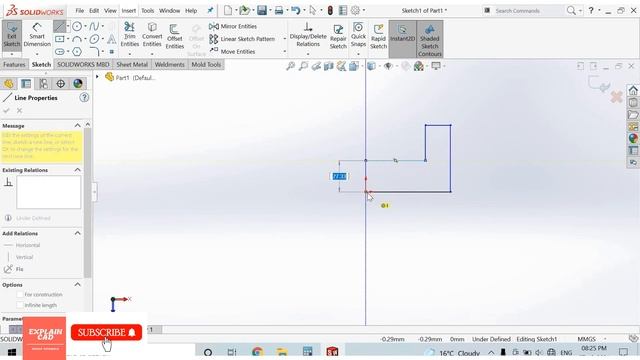Open the ConfigurationManager tab

pyautogui.click(x=43, y=84)
